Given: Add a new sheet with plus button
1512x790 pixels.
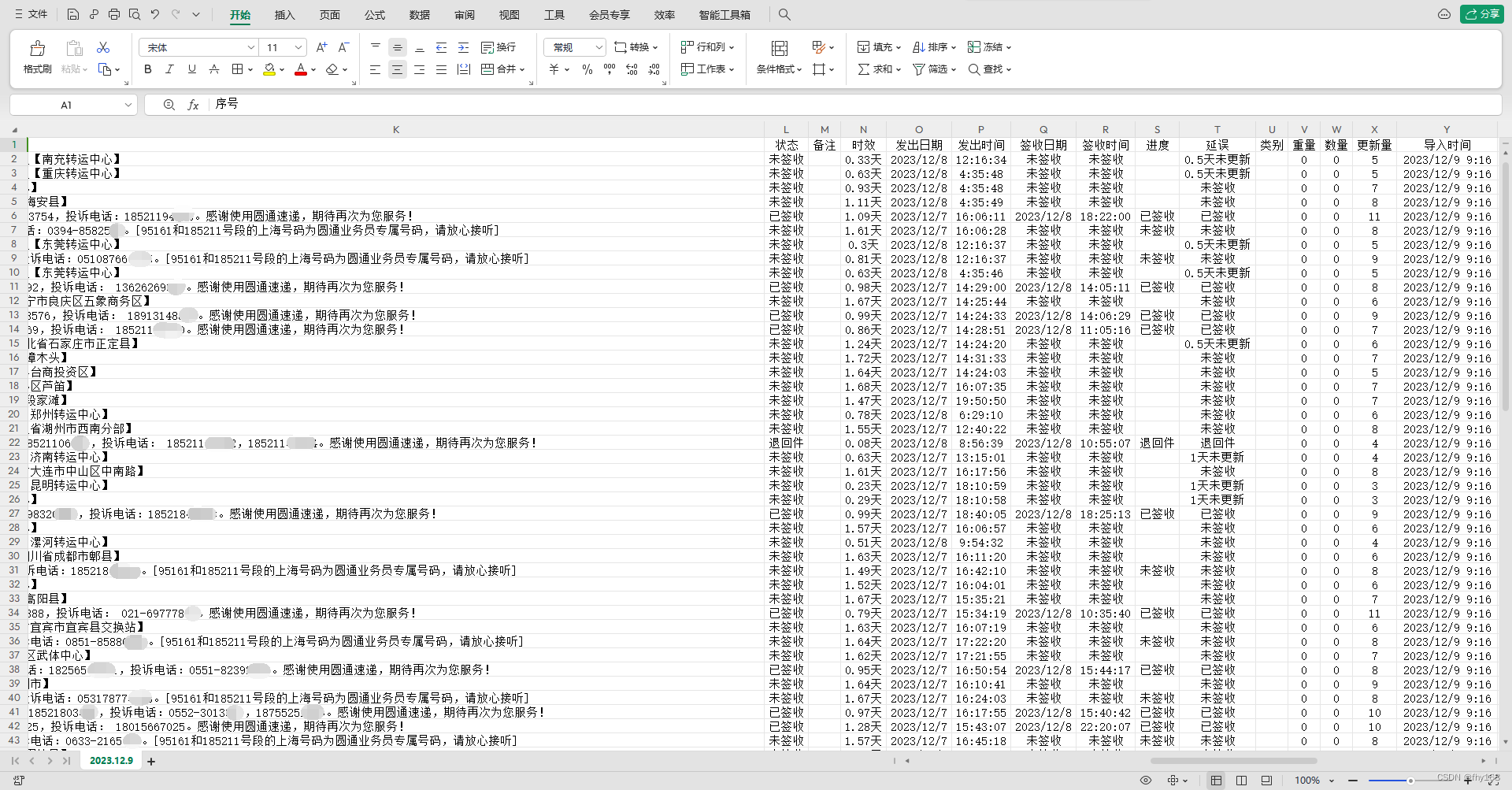Looking at the screenshot, I should point(151,762).
